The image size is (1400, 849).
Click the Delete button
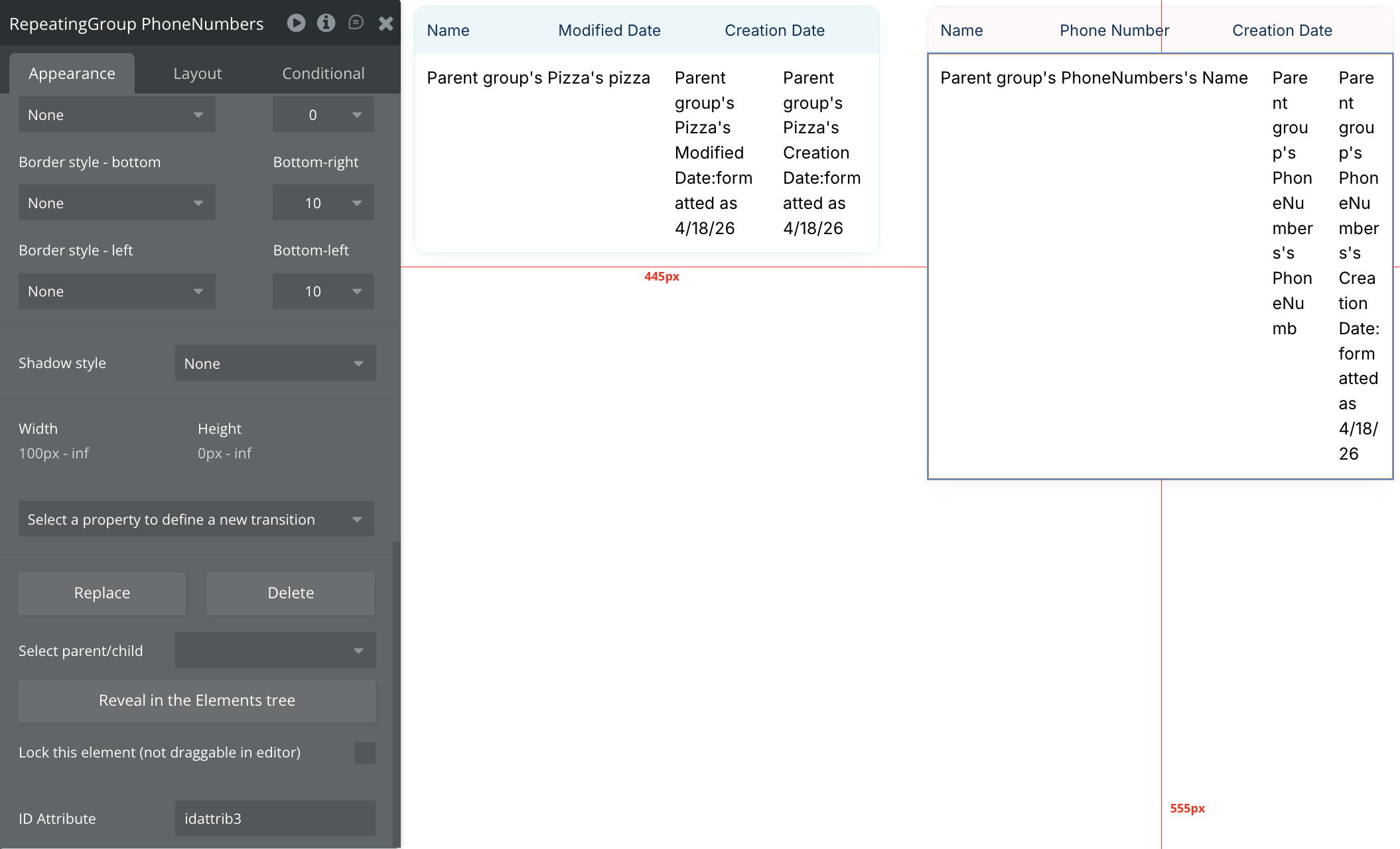[x=291, y=593]
